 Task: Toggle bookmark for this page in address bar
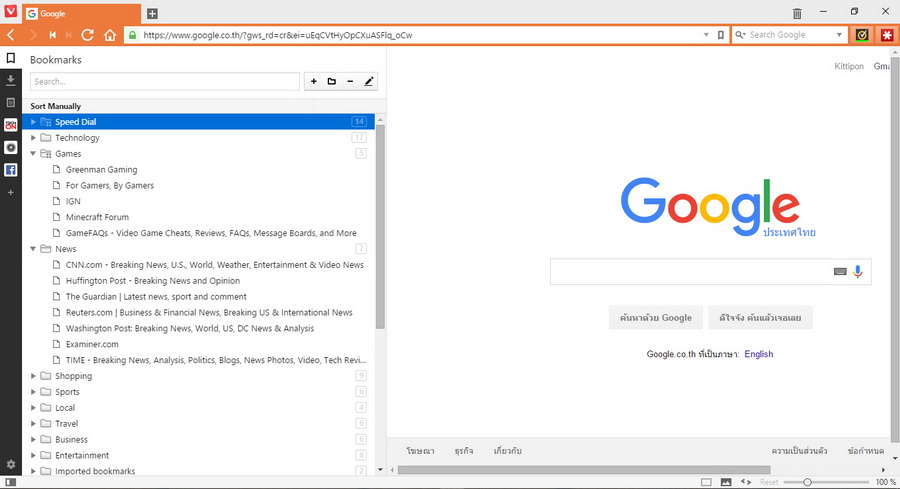[720, 35]
